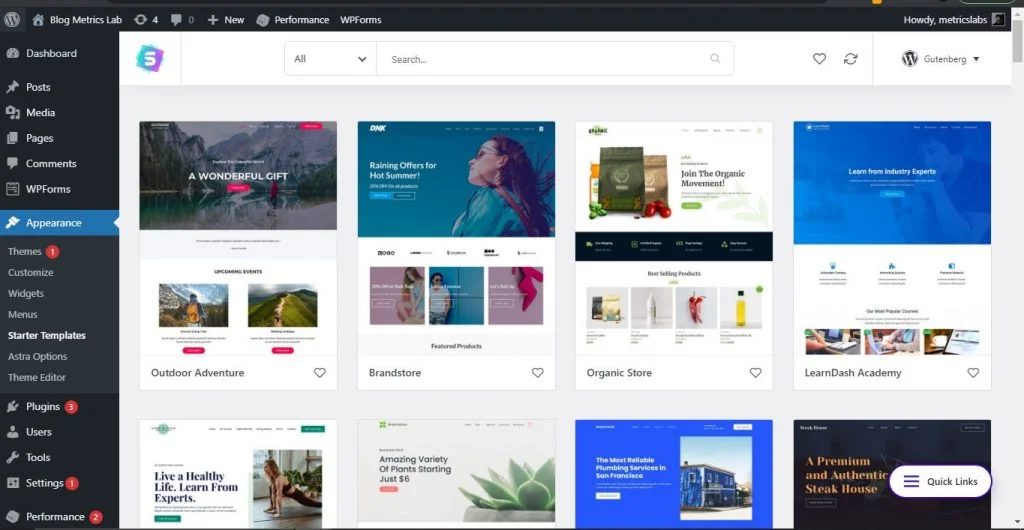The width and height of the screenshot is (1024, 530).
Task: Click Performance icon in sidebar menu
Action: (12, 516)
